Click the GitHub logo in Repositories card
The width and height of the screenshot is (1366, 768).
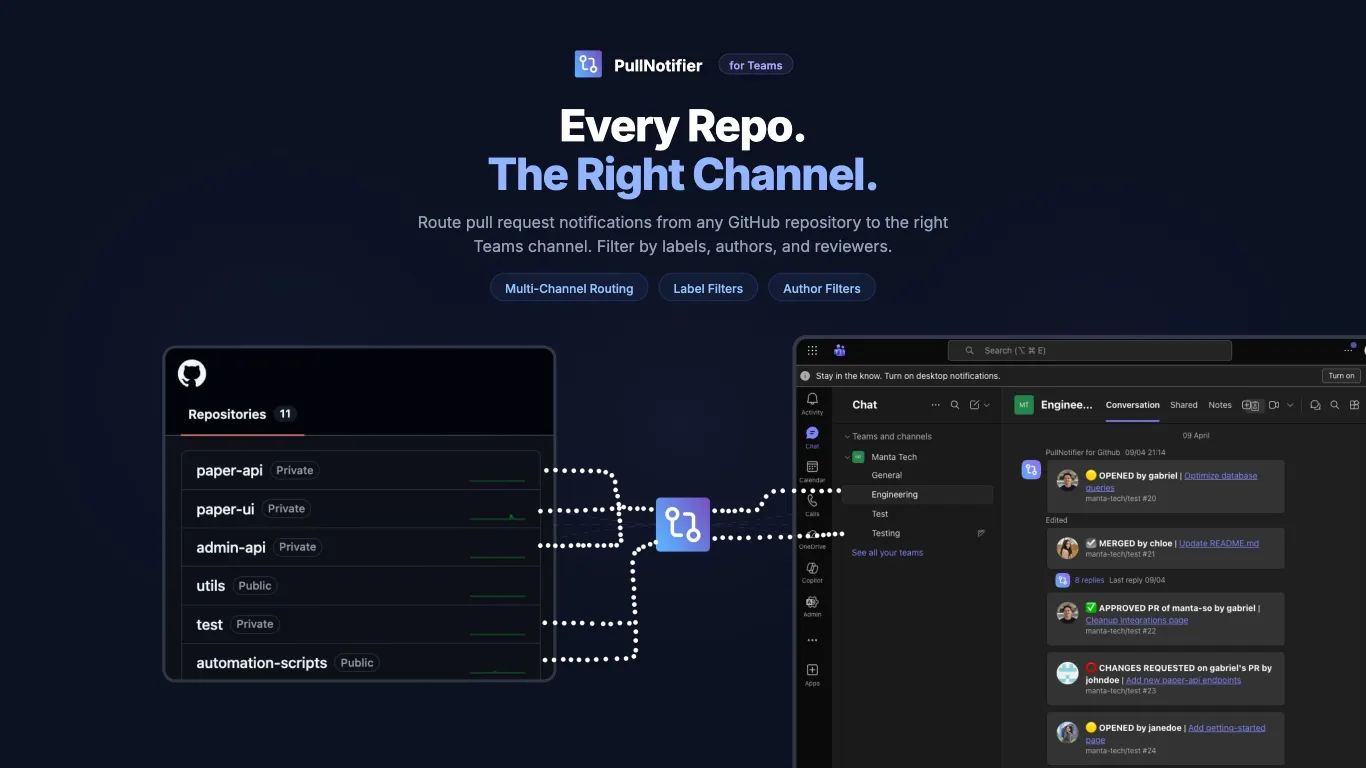(x=192, y=374)
